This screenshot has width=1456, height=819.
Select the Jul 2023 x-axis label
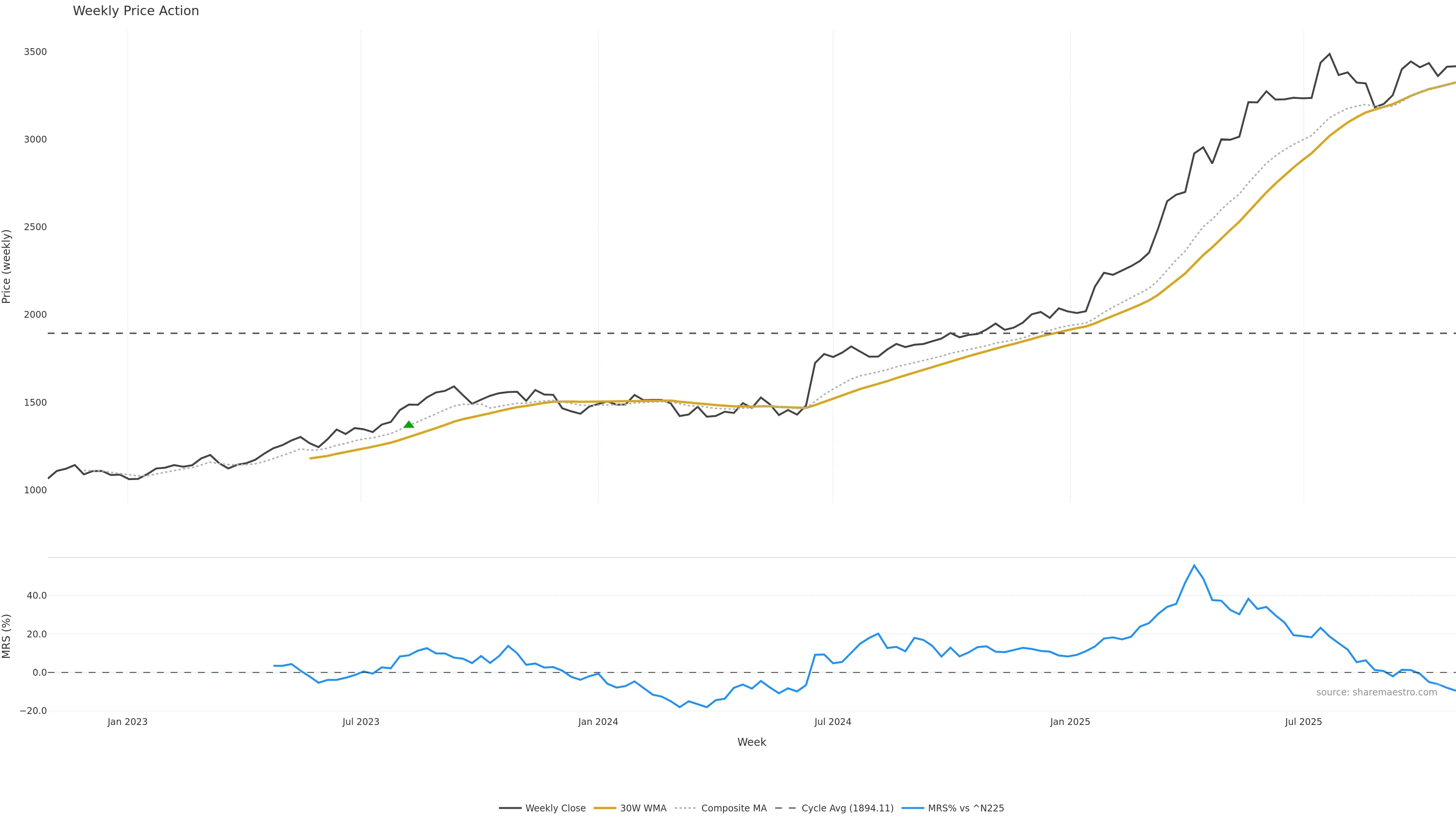coord(361,722)
